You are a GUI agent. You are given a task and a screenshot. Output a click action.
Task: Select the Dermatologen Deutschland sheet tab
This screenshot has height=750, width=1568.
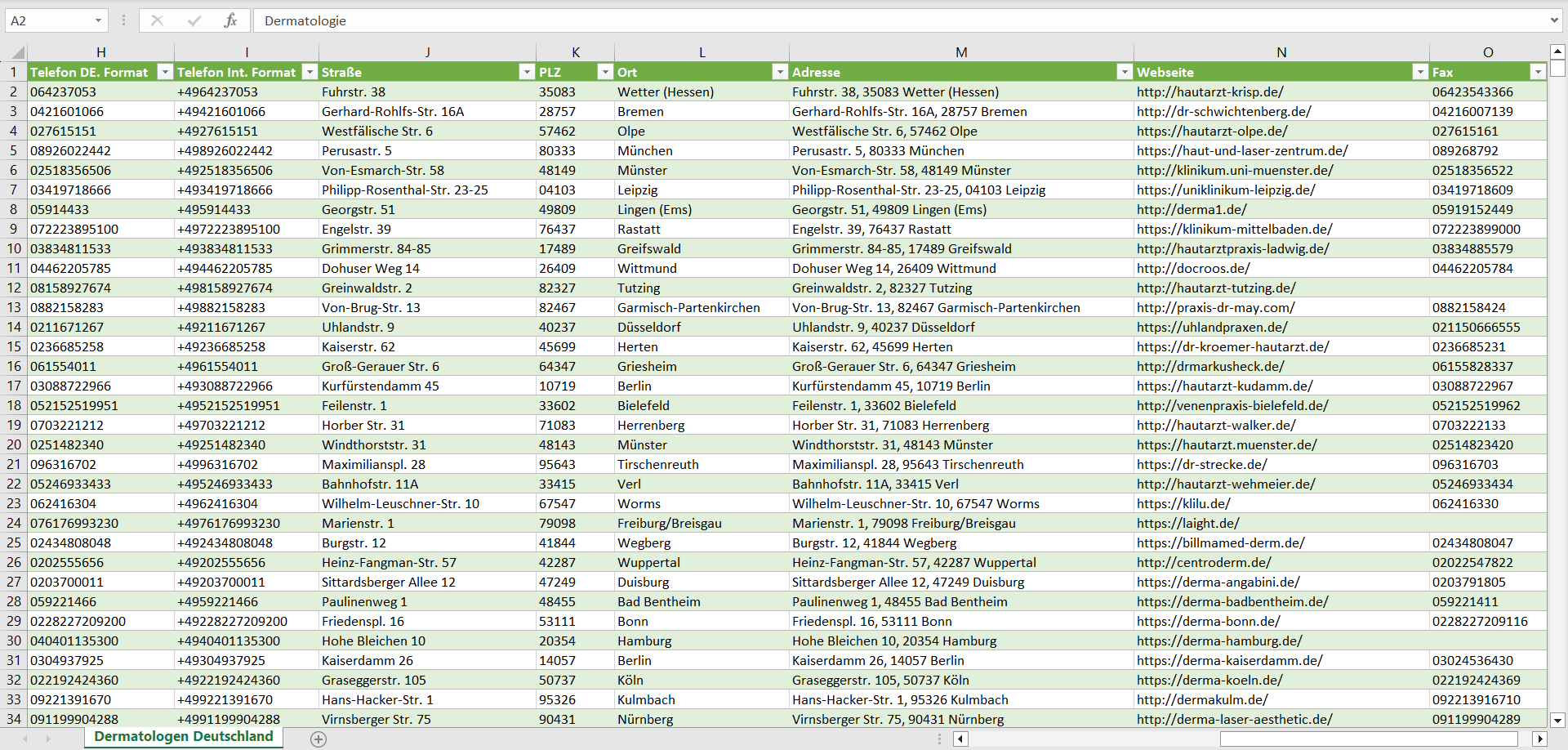coord(184,737)
